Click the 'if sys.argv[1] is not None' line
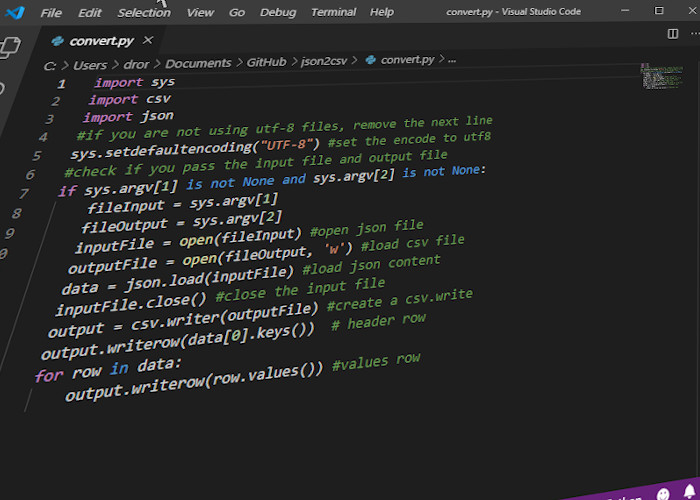Screen dimensions: 700x500 (272, 181)
